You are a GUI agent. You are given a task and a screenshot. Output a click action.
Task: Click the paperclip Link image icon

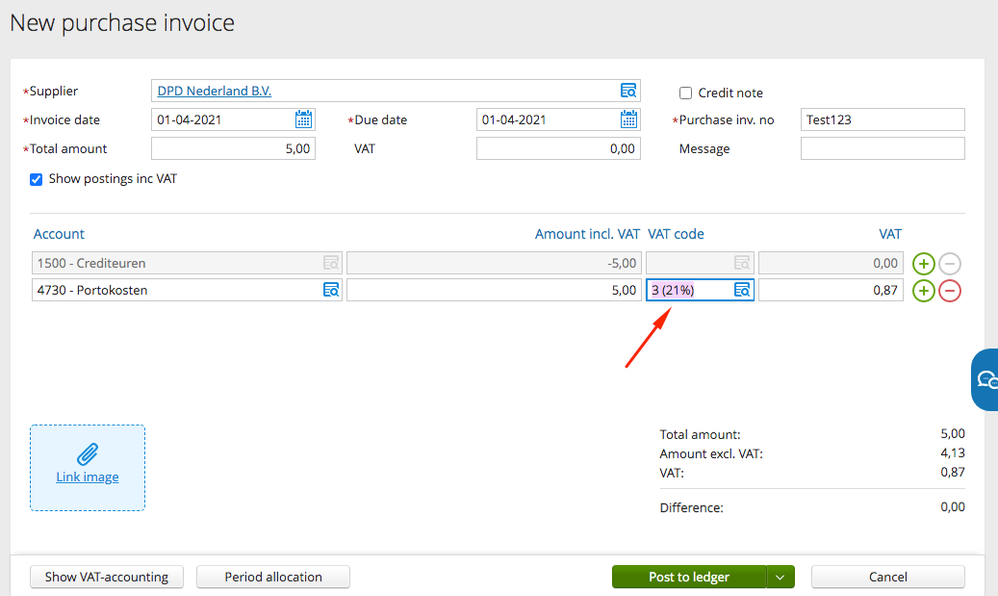[x=87, y=454]
